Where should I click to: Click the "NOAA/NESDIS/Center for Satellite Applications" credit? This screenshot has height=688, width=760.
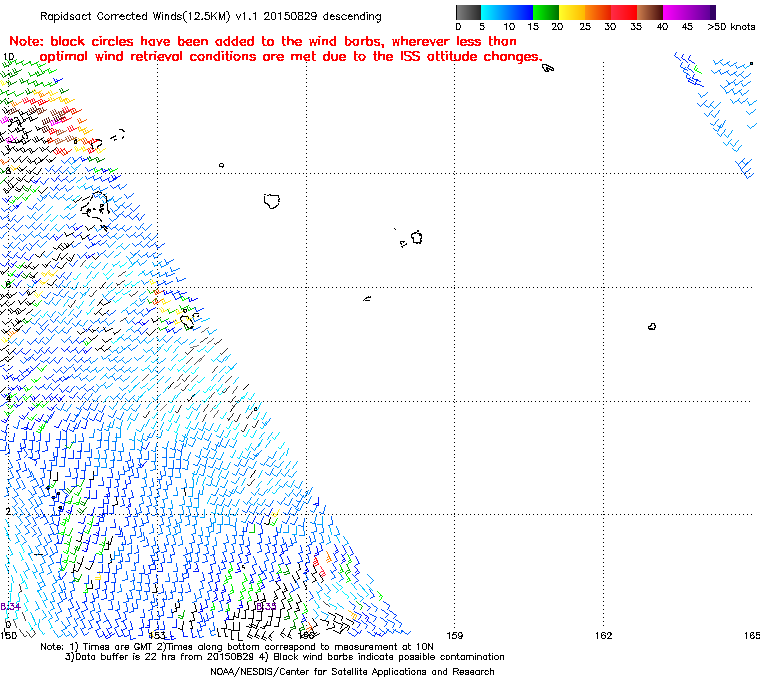click(352, 672)
